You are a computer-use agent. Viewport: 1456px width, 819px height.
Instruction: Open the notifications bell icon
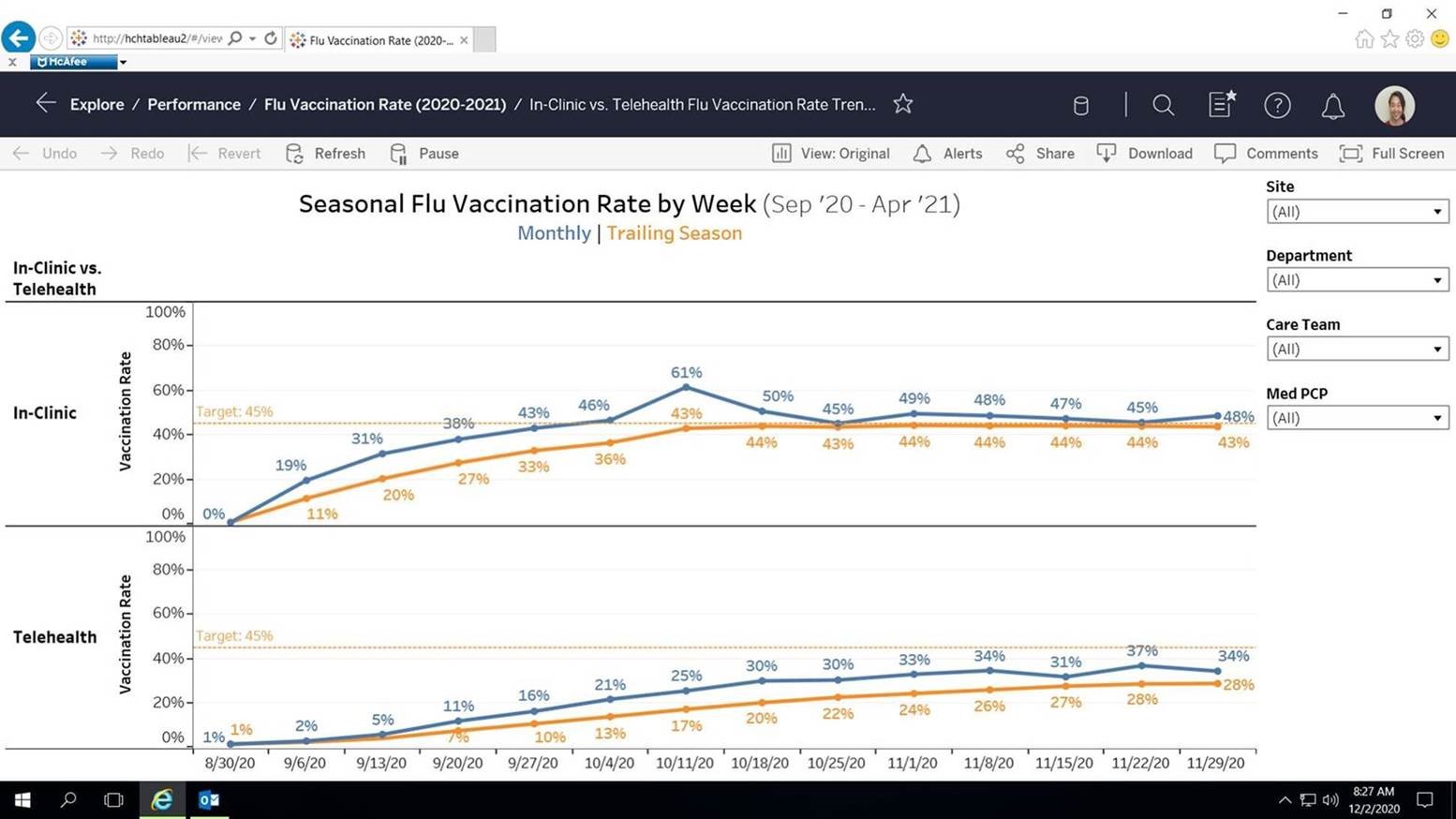point(1332,106)
